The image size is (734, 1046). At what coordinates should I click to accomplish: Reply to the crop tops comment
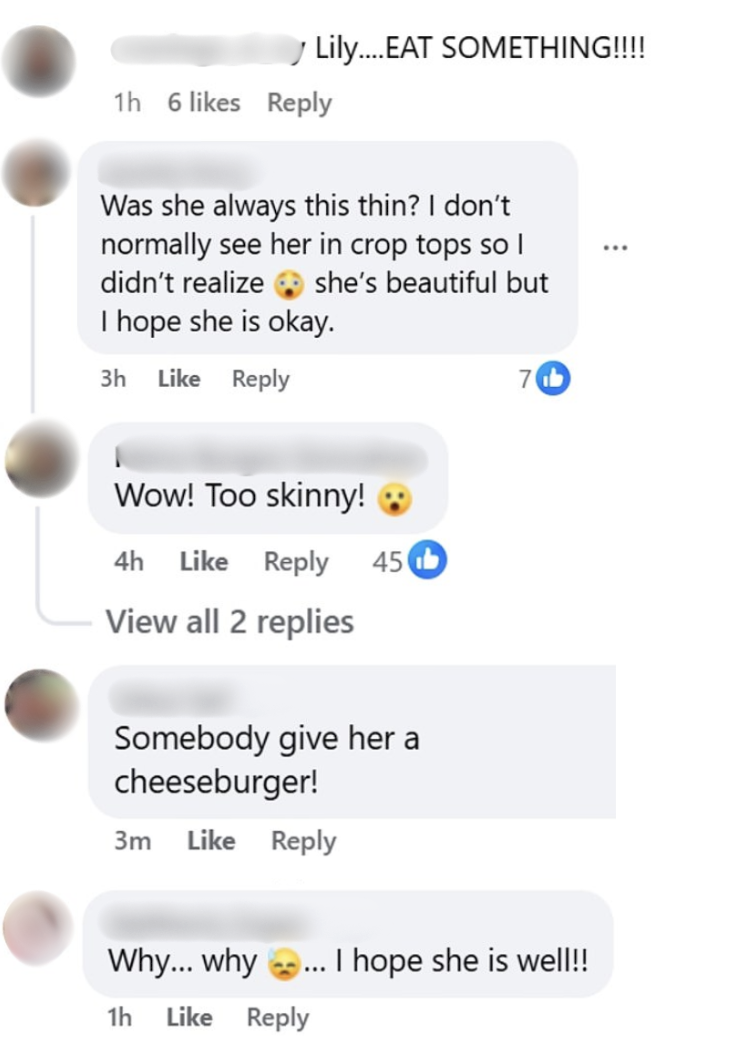point(260,379)
